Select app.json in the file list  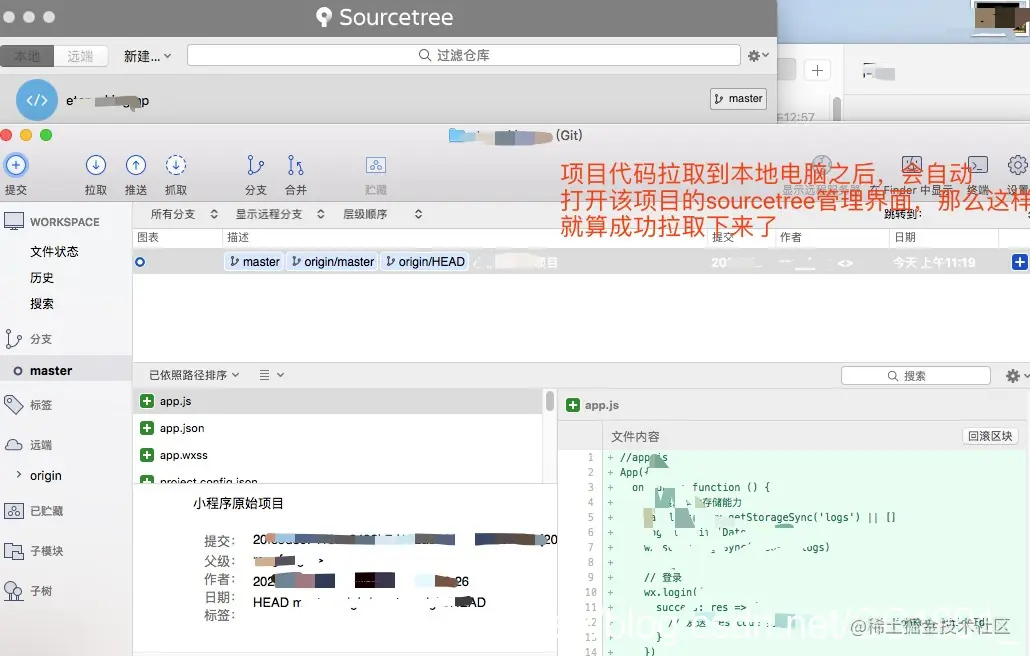click(x=338, y=428)
